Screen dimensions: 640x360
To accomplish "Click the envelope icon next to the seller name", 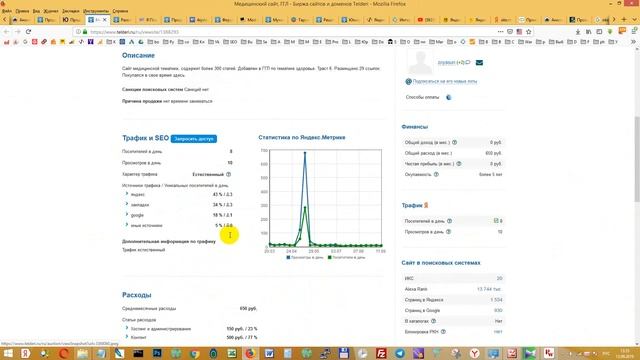I will tap(480, 62).
